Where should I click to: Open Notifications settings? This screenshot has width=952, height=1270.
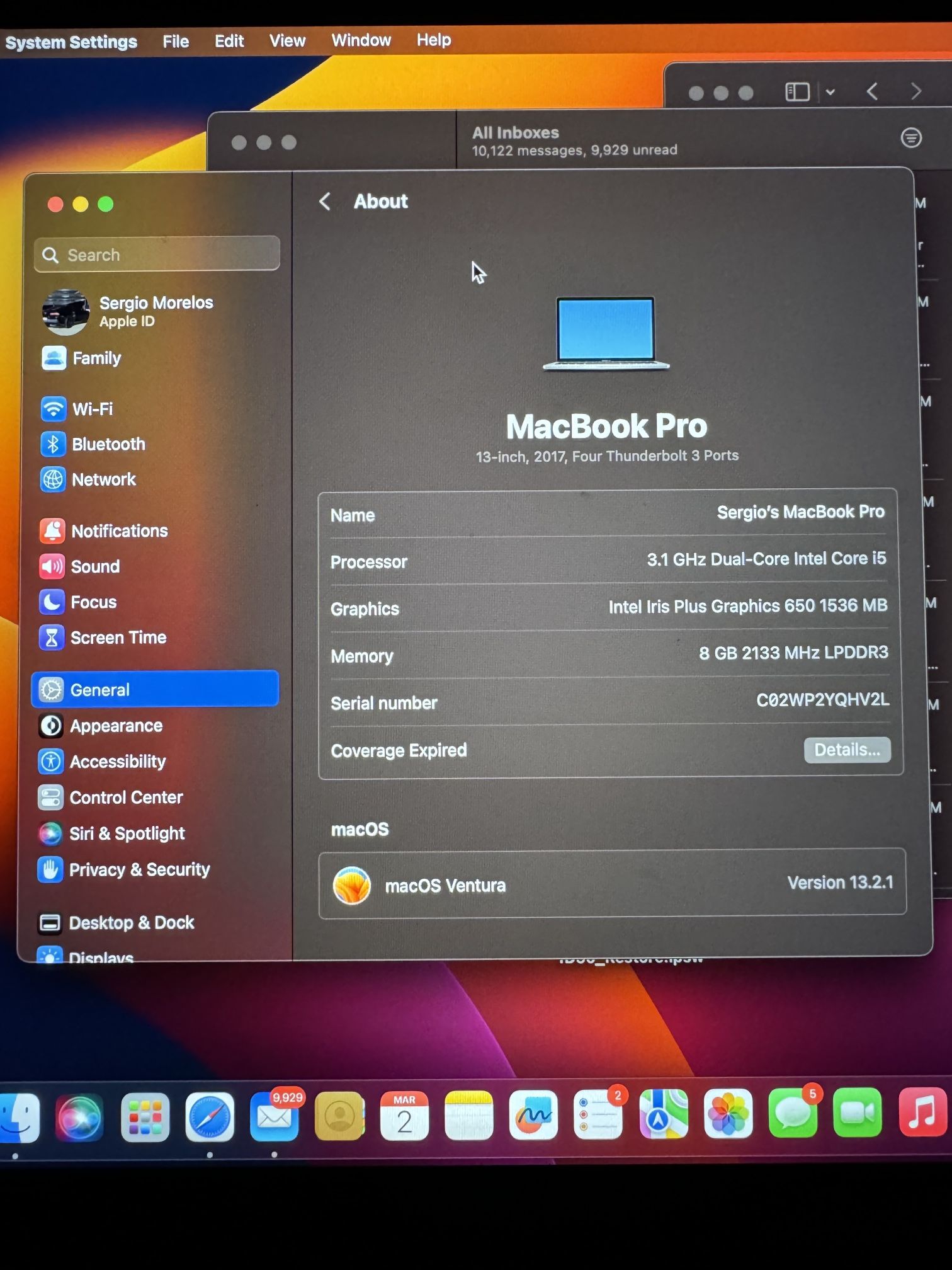coord(119,531)
